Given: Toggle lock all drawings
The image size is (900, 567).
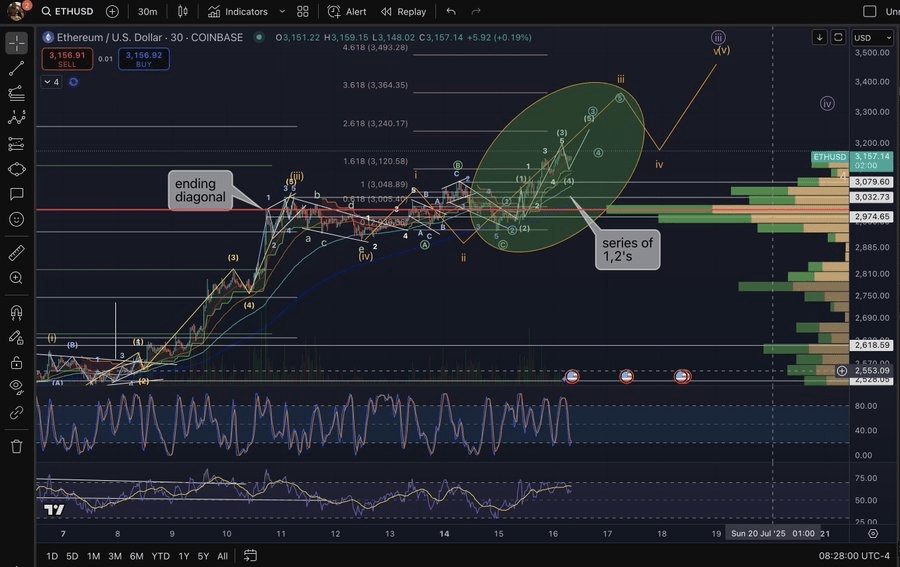Looking at the screenshot, I should (x=17, y=362).
